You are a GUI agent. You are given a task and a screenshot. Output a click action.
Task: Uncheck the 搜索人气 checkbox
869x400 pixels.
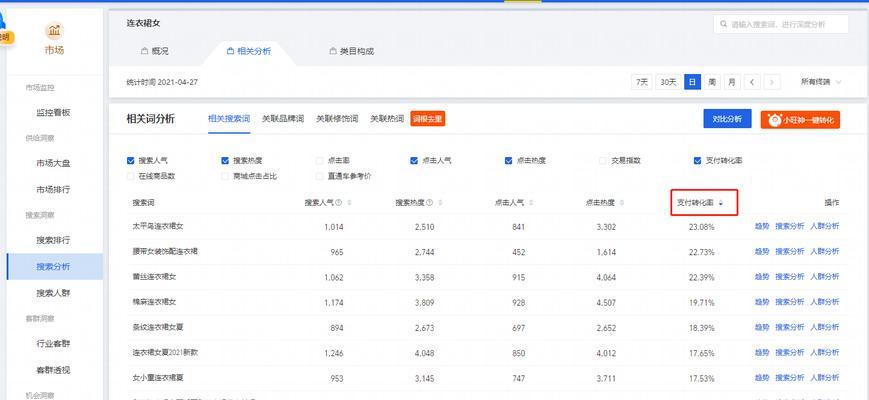point(131,161)
